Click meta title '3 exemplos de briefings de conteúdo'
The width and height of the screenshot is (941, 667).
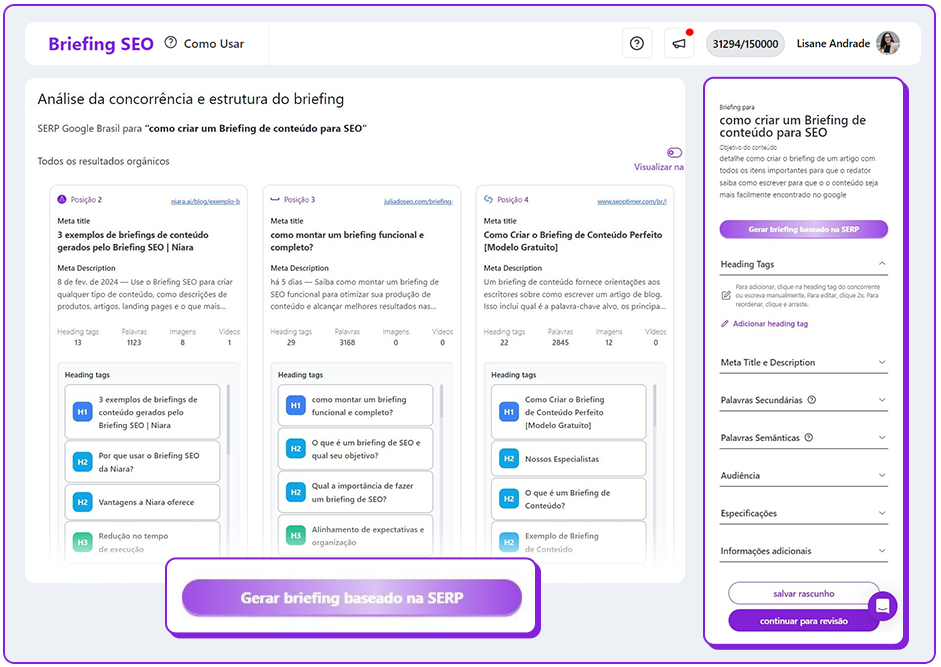[133, 241]
